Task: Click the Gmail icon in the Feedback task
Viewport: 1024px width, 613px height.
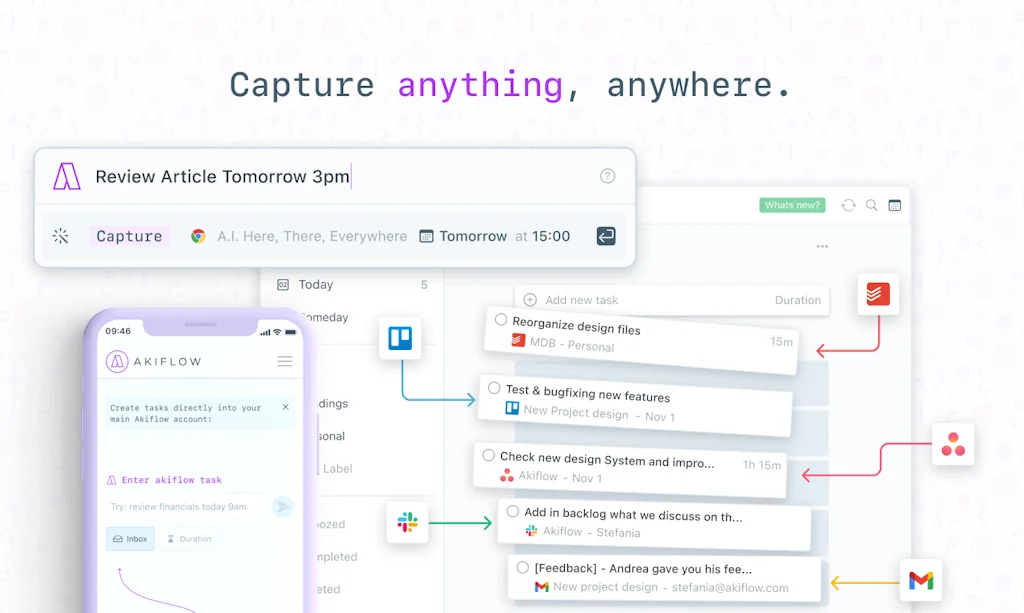Action: (x=541, y=587)
